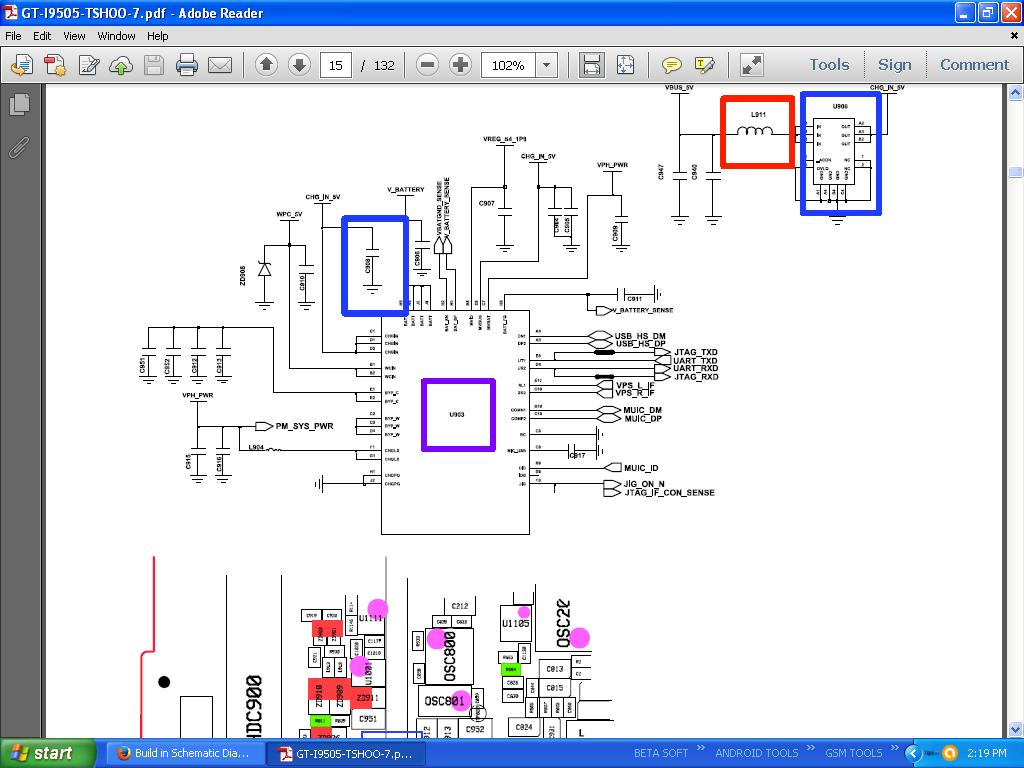Toggle read mode expand arrows icon

752,65
